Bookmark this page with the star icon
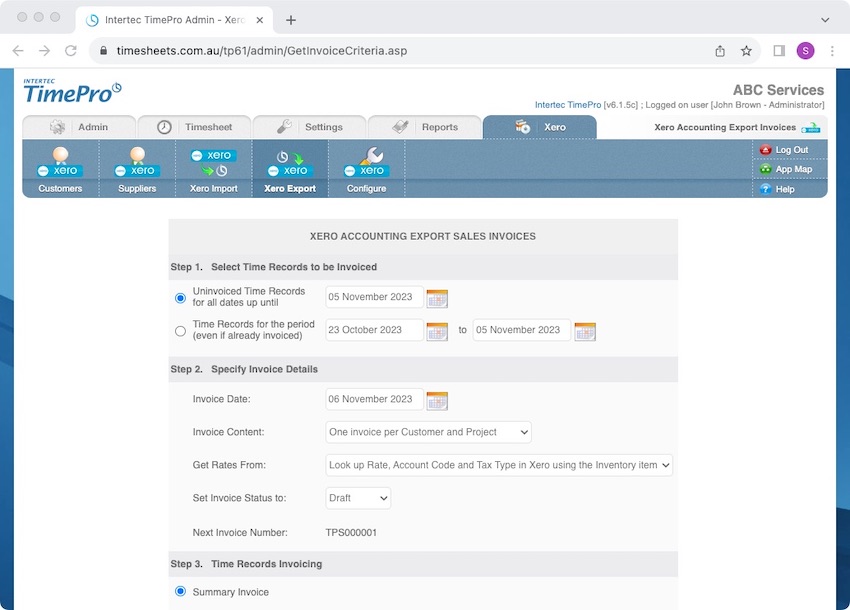The width and height of the screenshot is (850, 610). pos(746,51)
